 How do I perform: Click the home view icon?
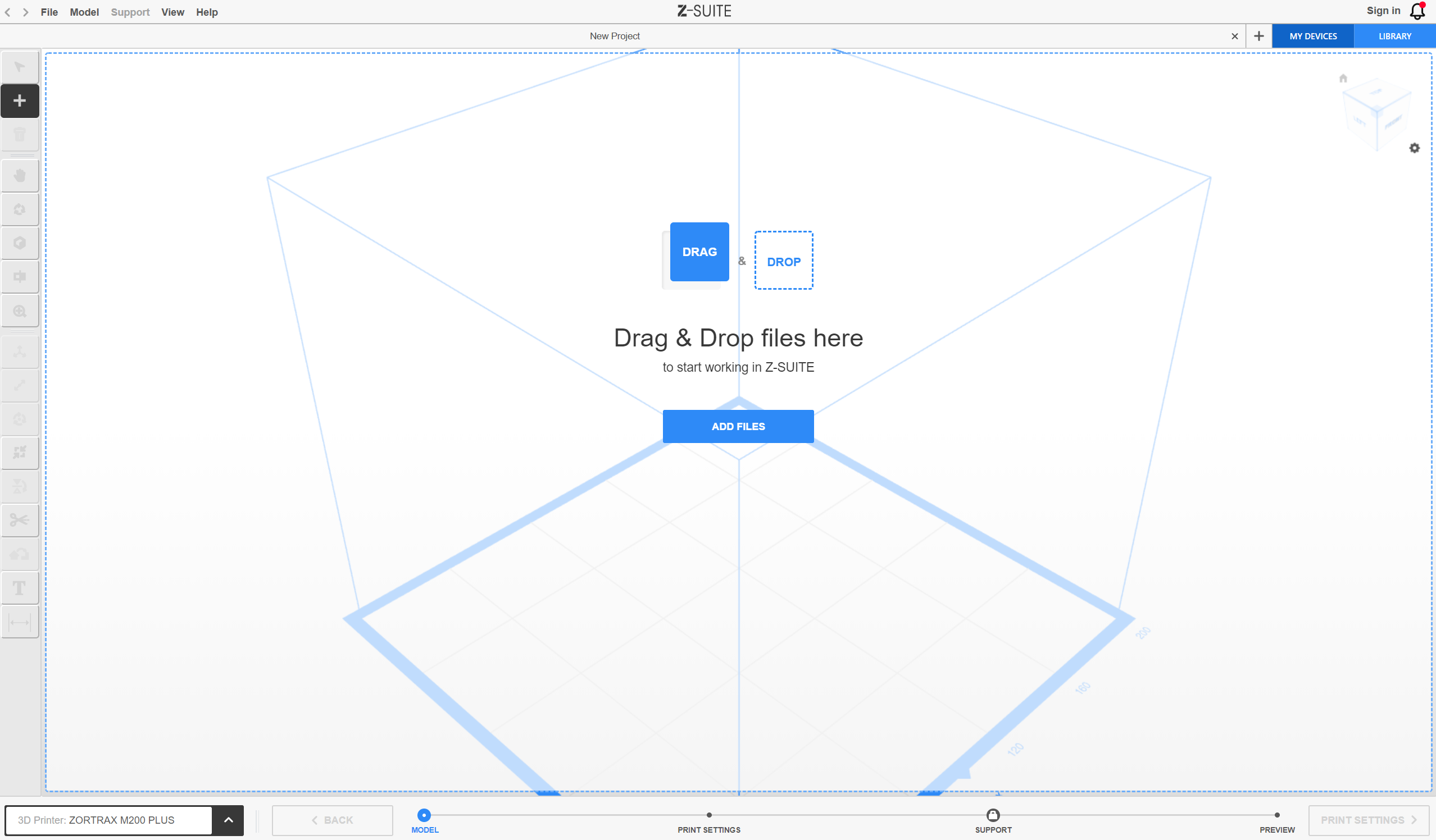pyautogui.click(x=1343, y=78)
